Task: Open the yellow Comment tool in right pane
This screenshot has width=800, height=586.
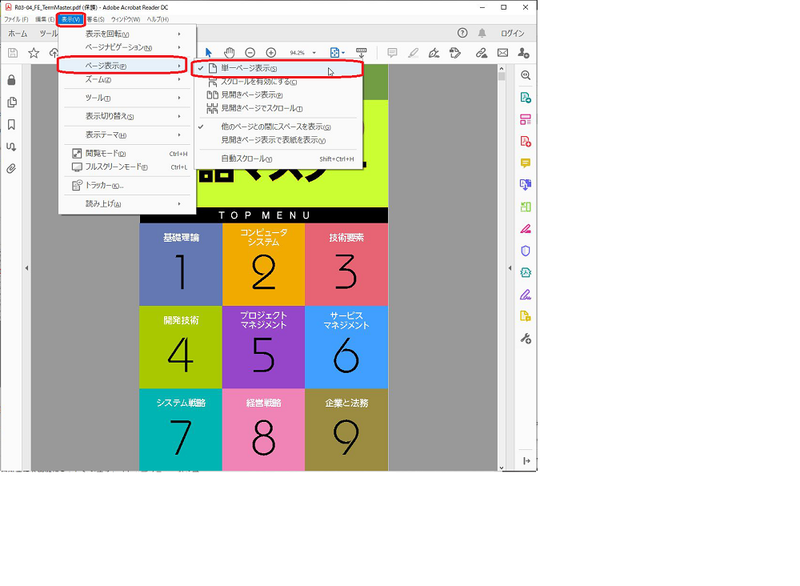Action: point(526,163)
